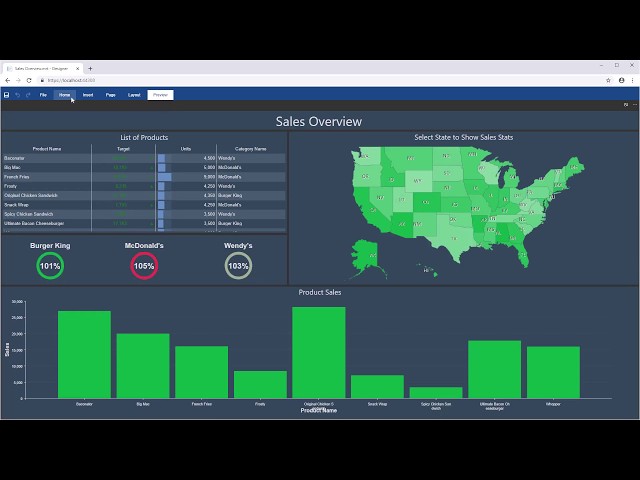Open a new browser tab with plus
Image resolution: width=640 pixels, height=480 pixels.
coord(90,69)
